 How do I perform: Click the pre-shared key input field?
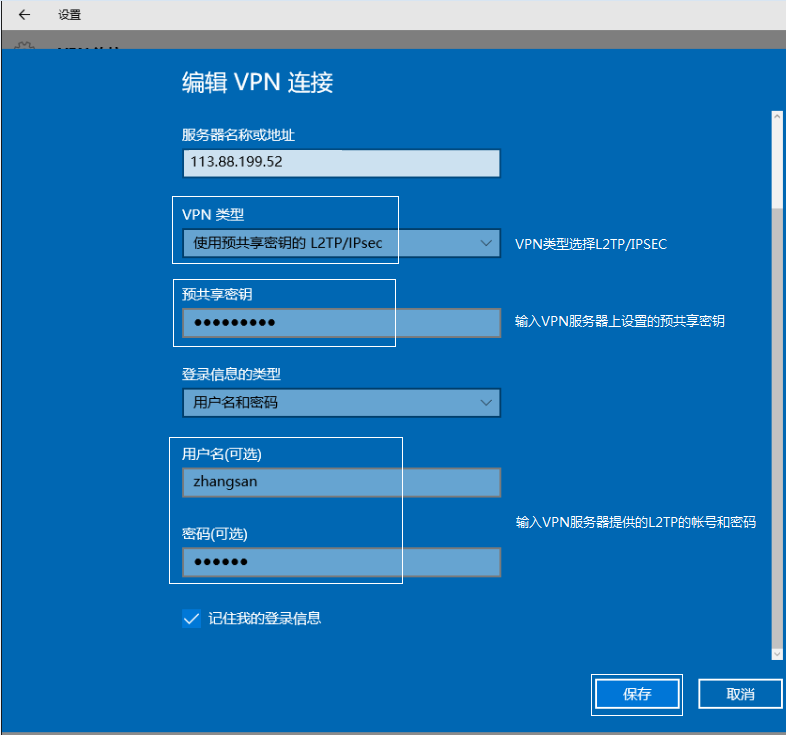(x=341, y=323)
